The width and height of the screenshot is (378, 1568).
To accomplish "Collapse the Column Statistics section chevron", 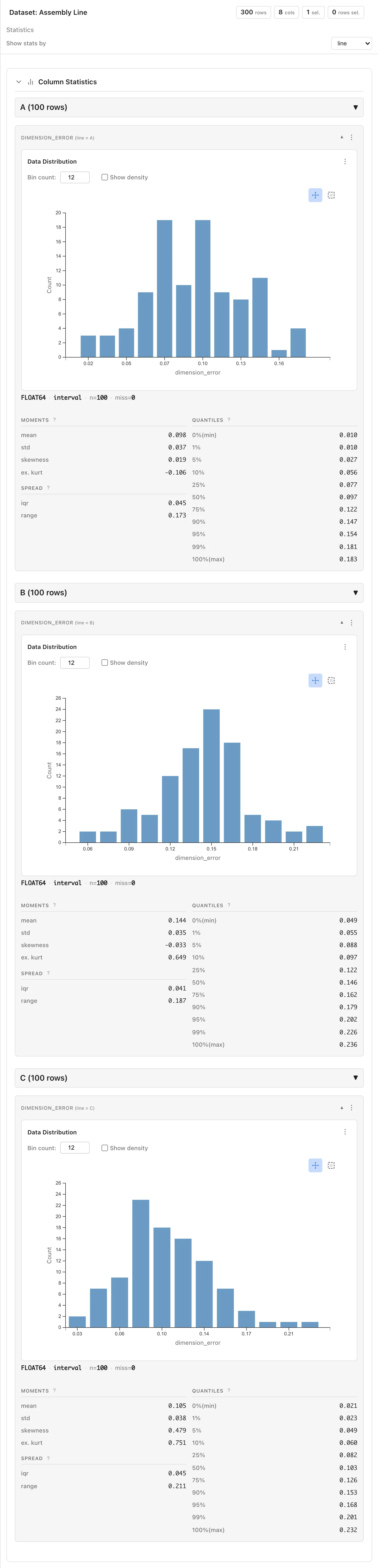I will (x=19, y=82).
